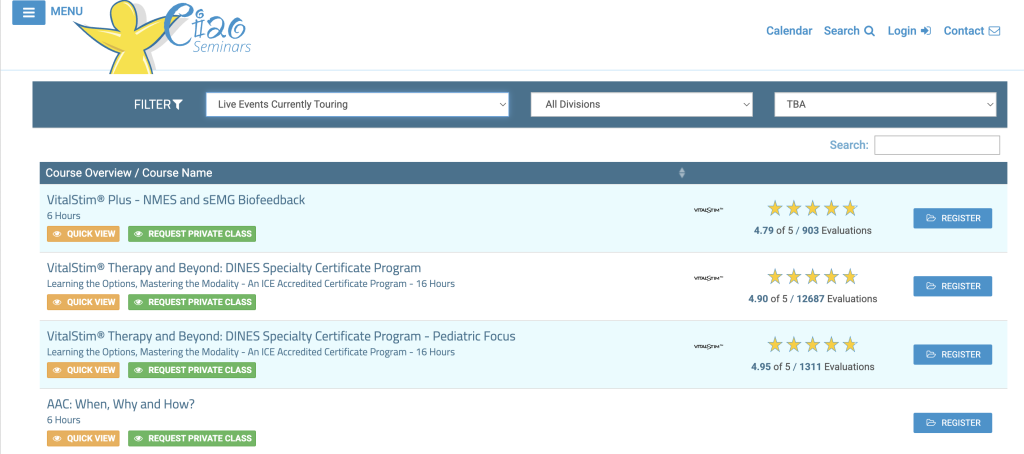
Task: Expand the All Divisions dropdown
Action: point(641,104)
